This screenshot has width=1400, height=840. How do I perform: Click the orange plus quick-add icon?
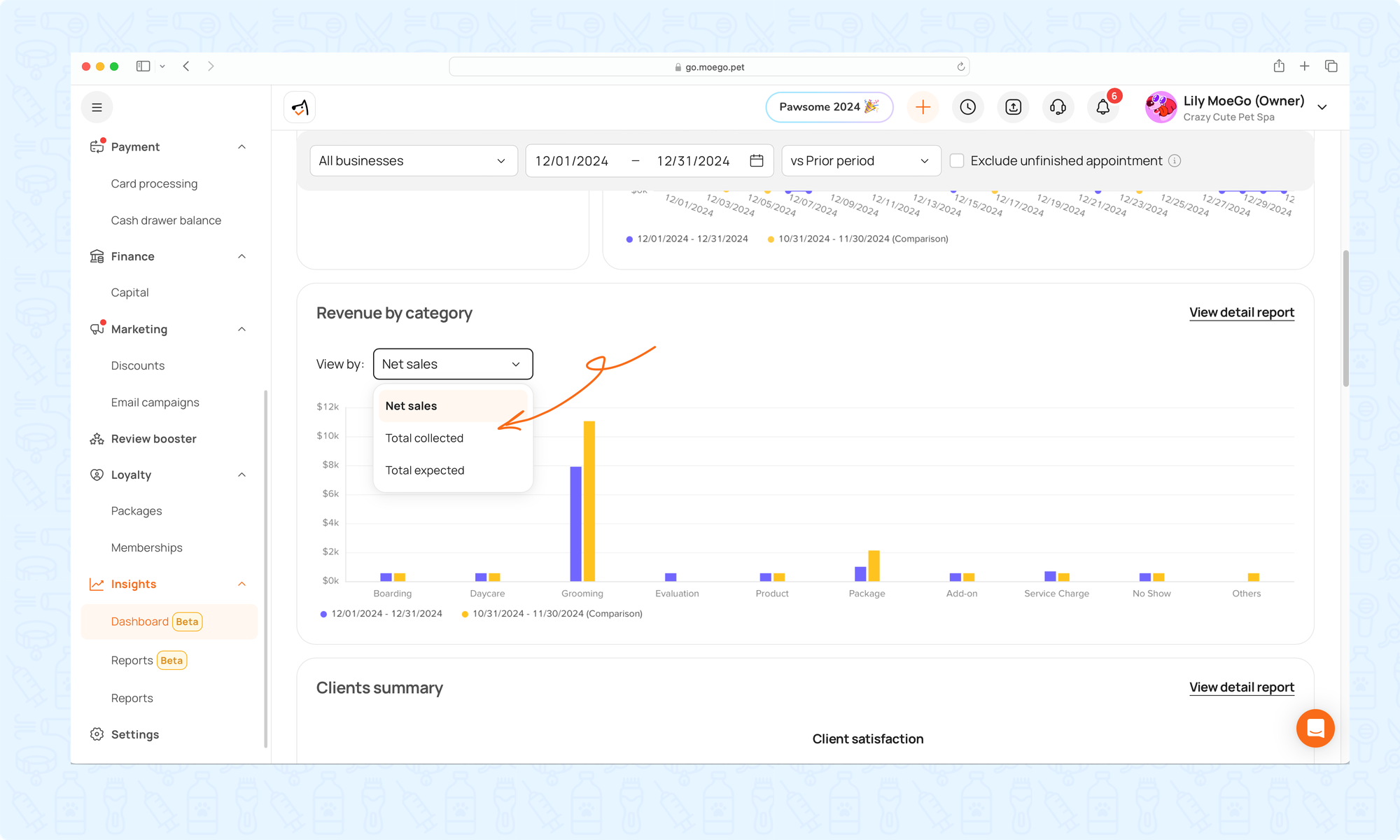tap(923, 107)
